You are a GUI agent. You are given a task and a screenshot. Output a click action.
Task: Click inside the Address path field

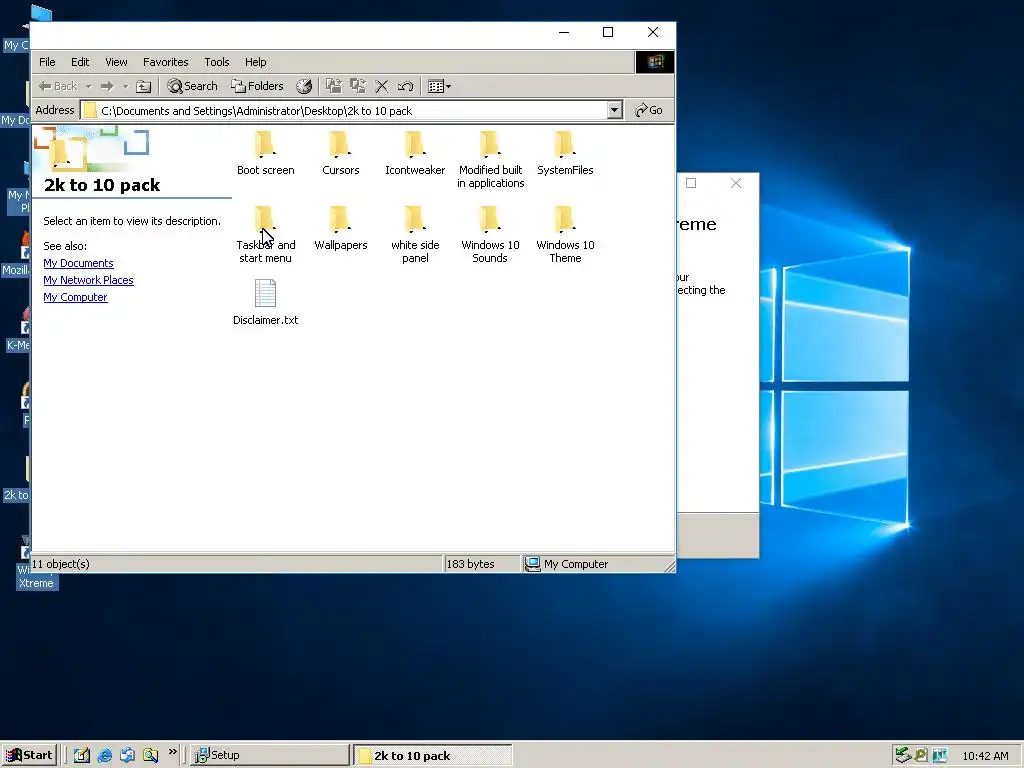[x=344, y=110]
